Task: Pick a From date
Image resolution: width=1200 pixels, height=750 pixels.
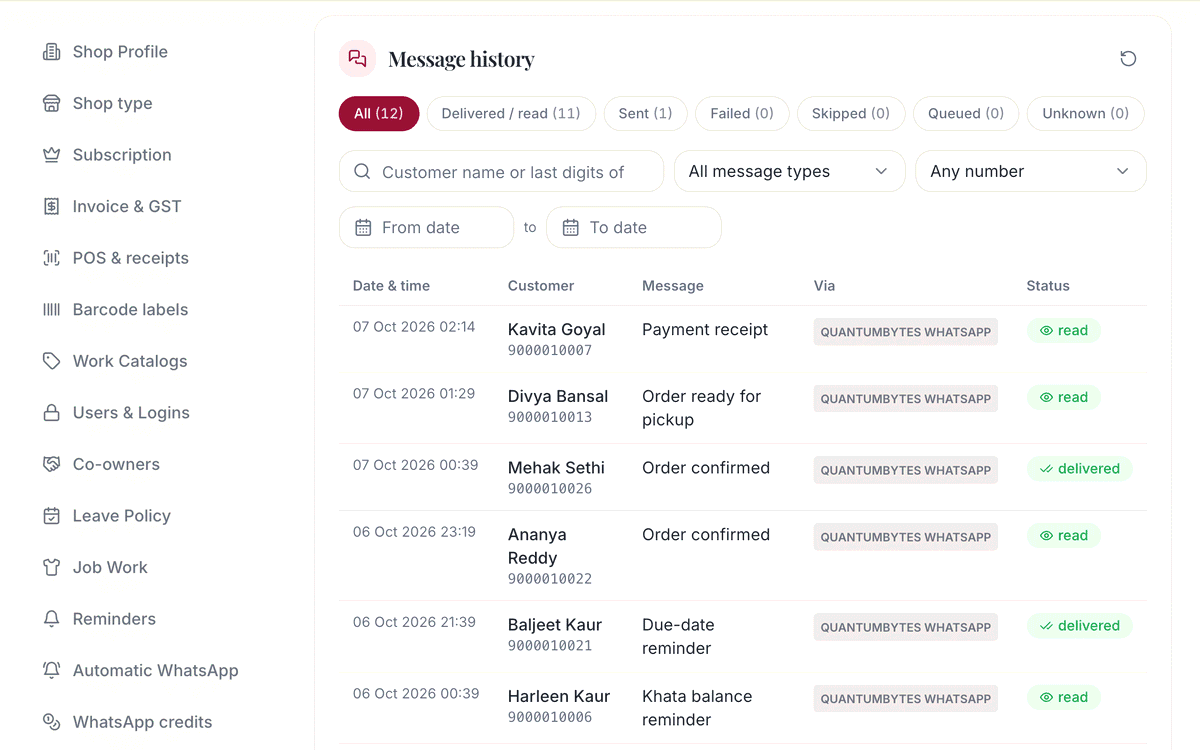Action: (427, 227)
